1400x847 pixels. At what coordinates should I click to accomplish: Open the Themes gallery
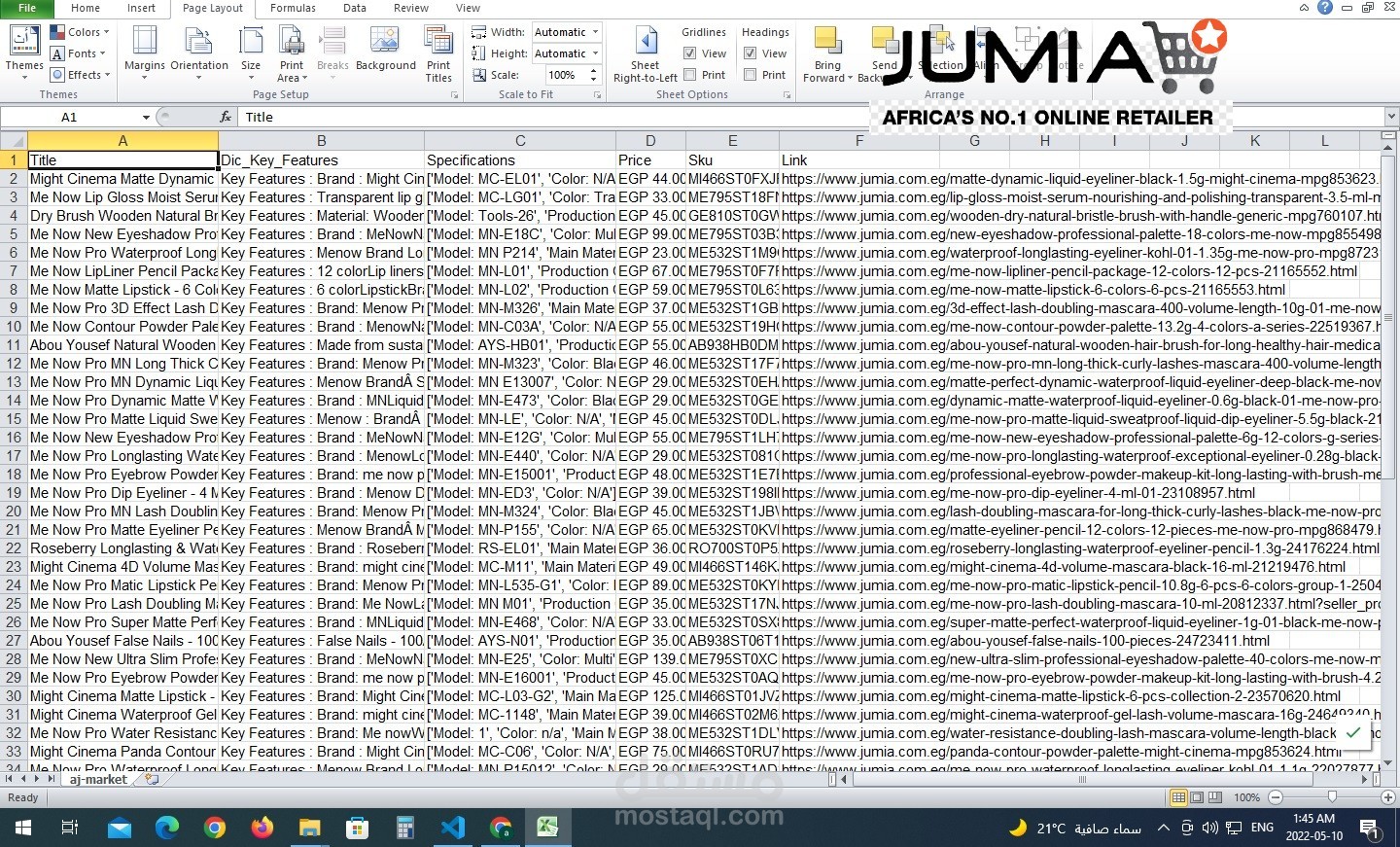click(x=24, y=53)
